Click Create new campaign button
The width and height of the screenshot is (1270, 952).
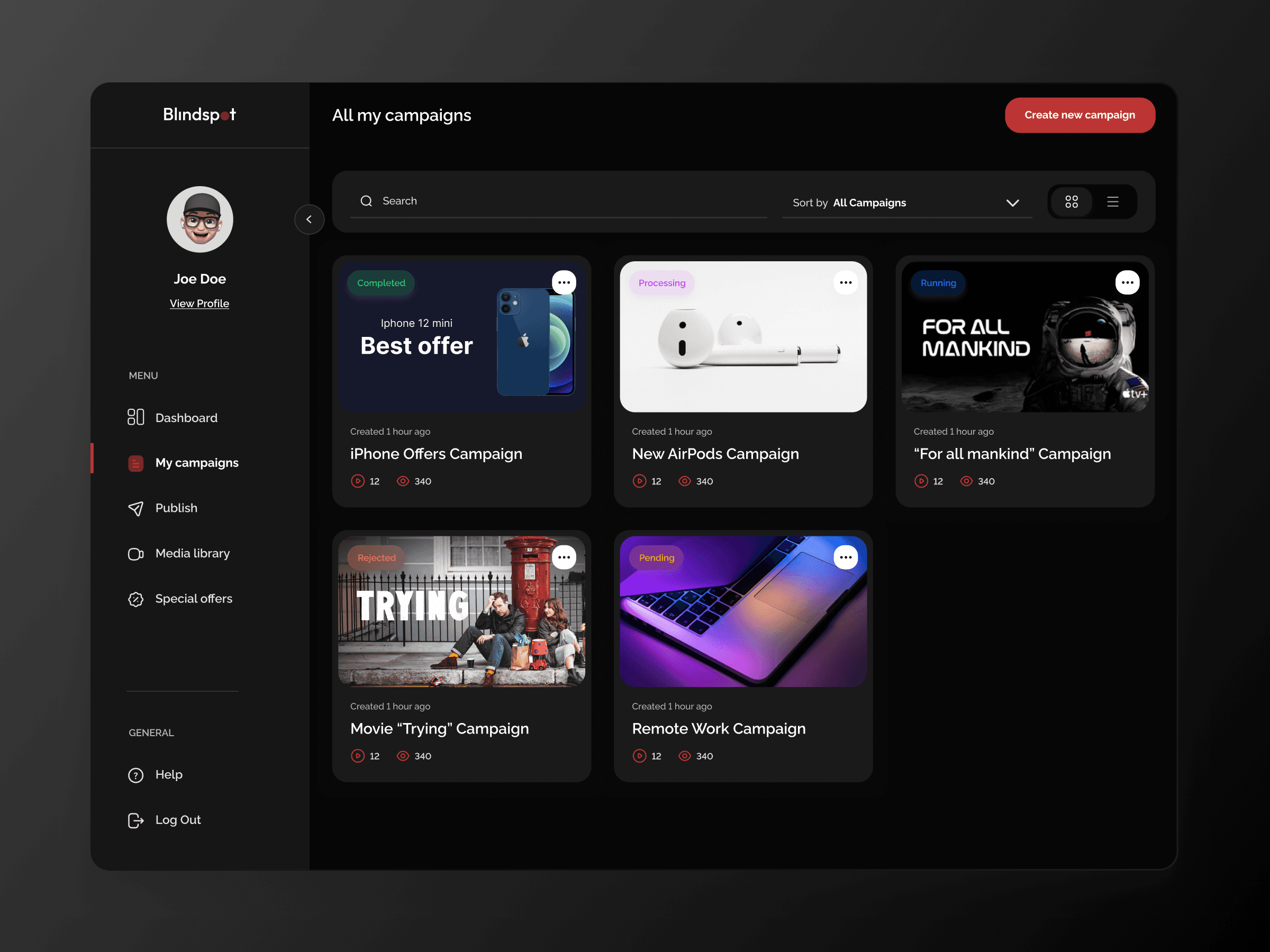pyautogui.click(x=1079, y=115)
